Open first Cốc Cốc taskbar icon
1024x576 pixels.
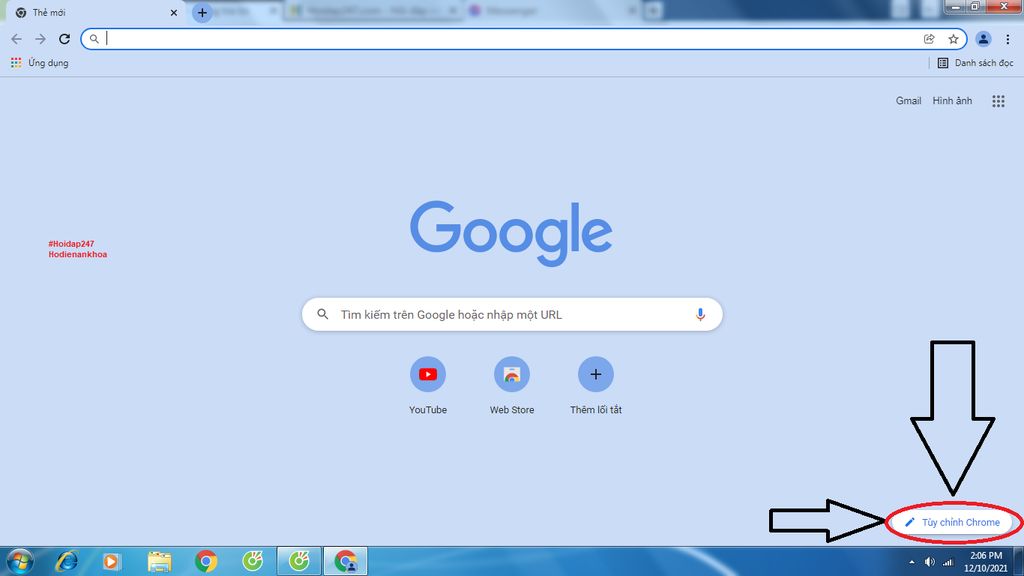[253, 561]
